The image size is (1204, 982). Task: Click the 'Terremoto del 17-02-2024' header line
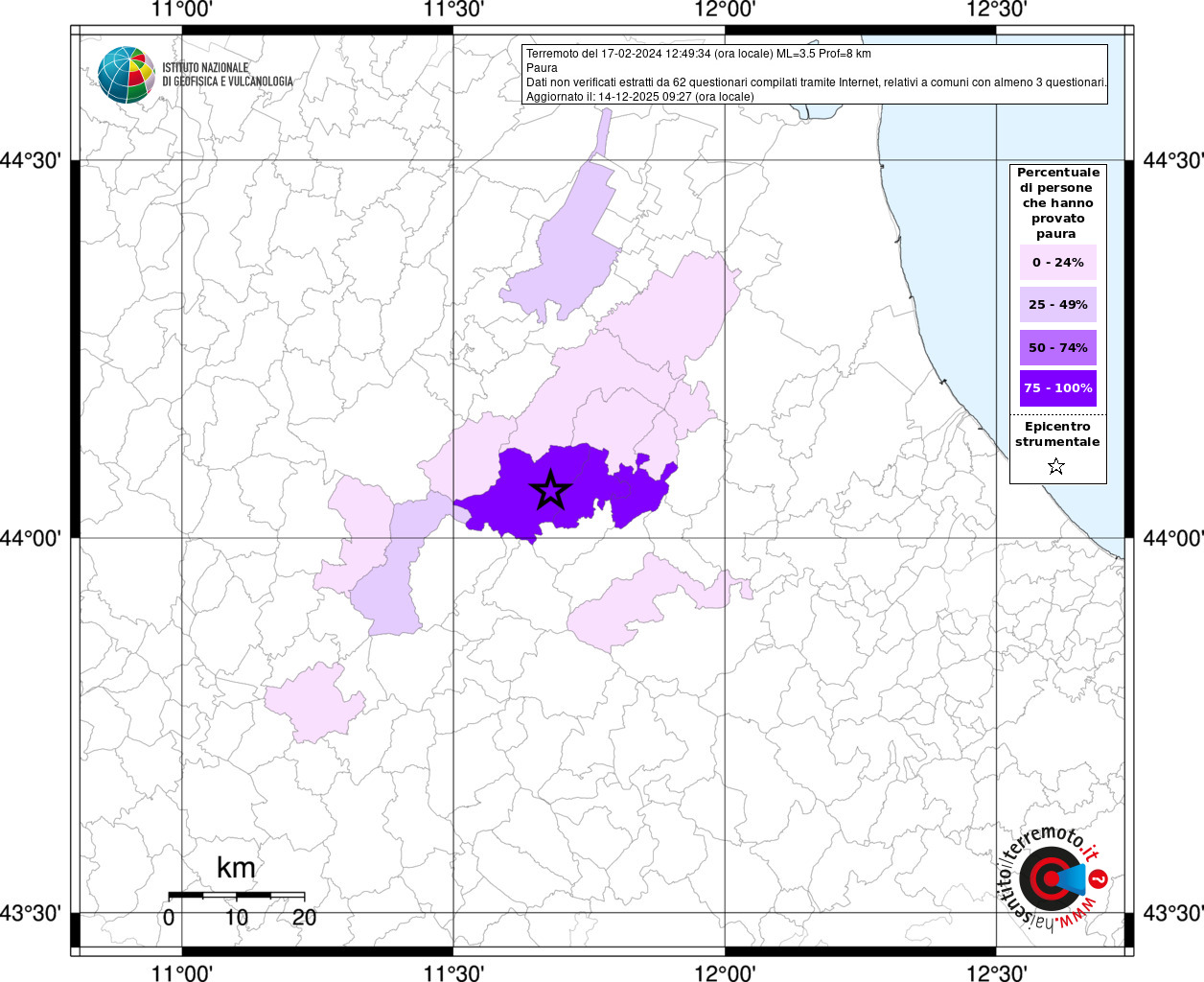(699, 54)
